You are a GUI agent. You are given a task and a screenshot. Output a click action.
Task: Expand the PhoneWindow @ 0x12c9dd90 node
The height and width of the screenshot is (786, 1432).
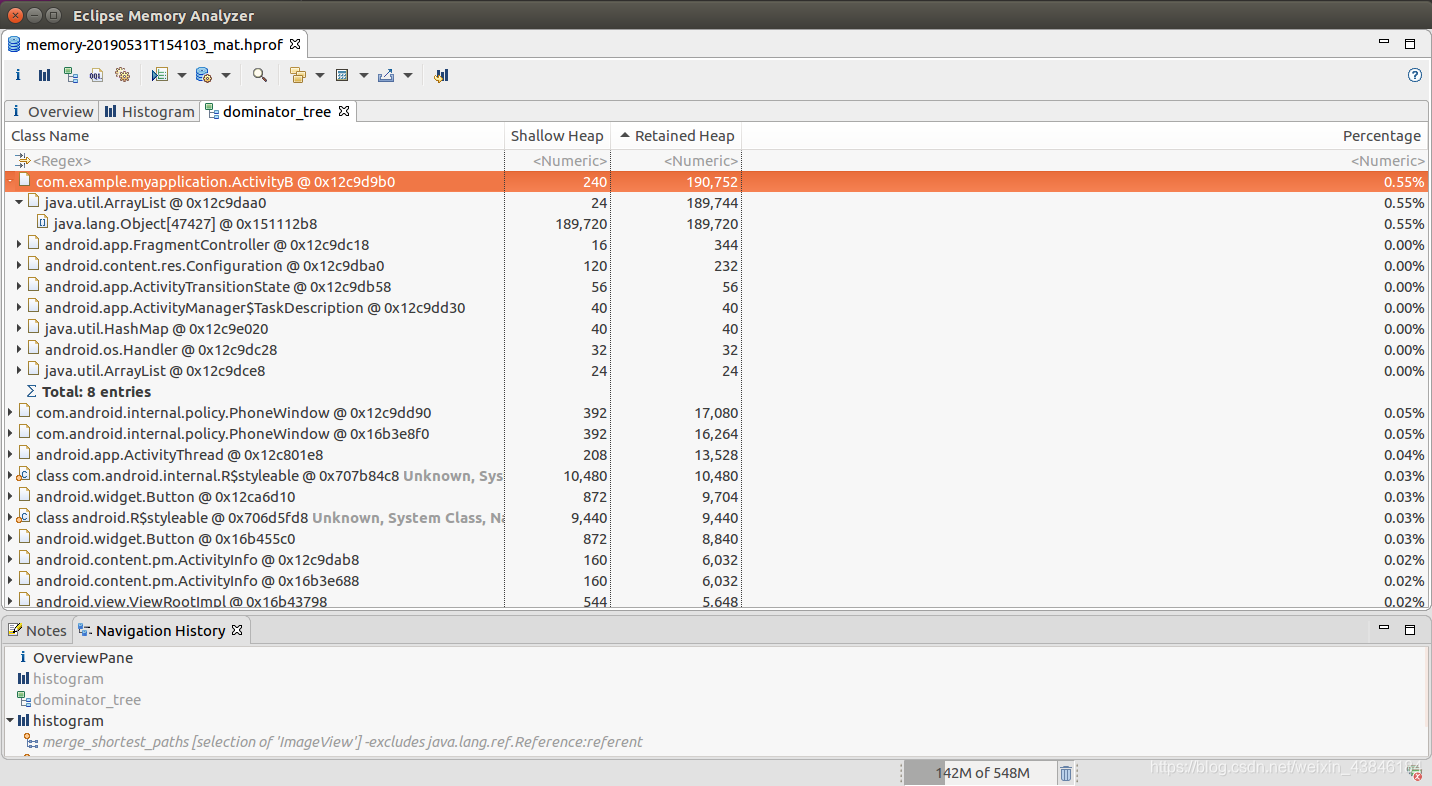click(10, 413)
